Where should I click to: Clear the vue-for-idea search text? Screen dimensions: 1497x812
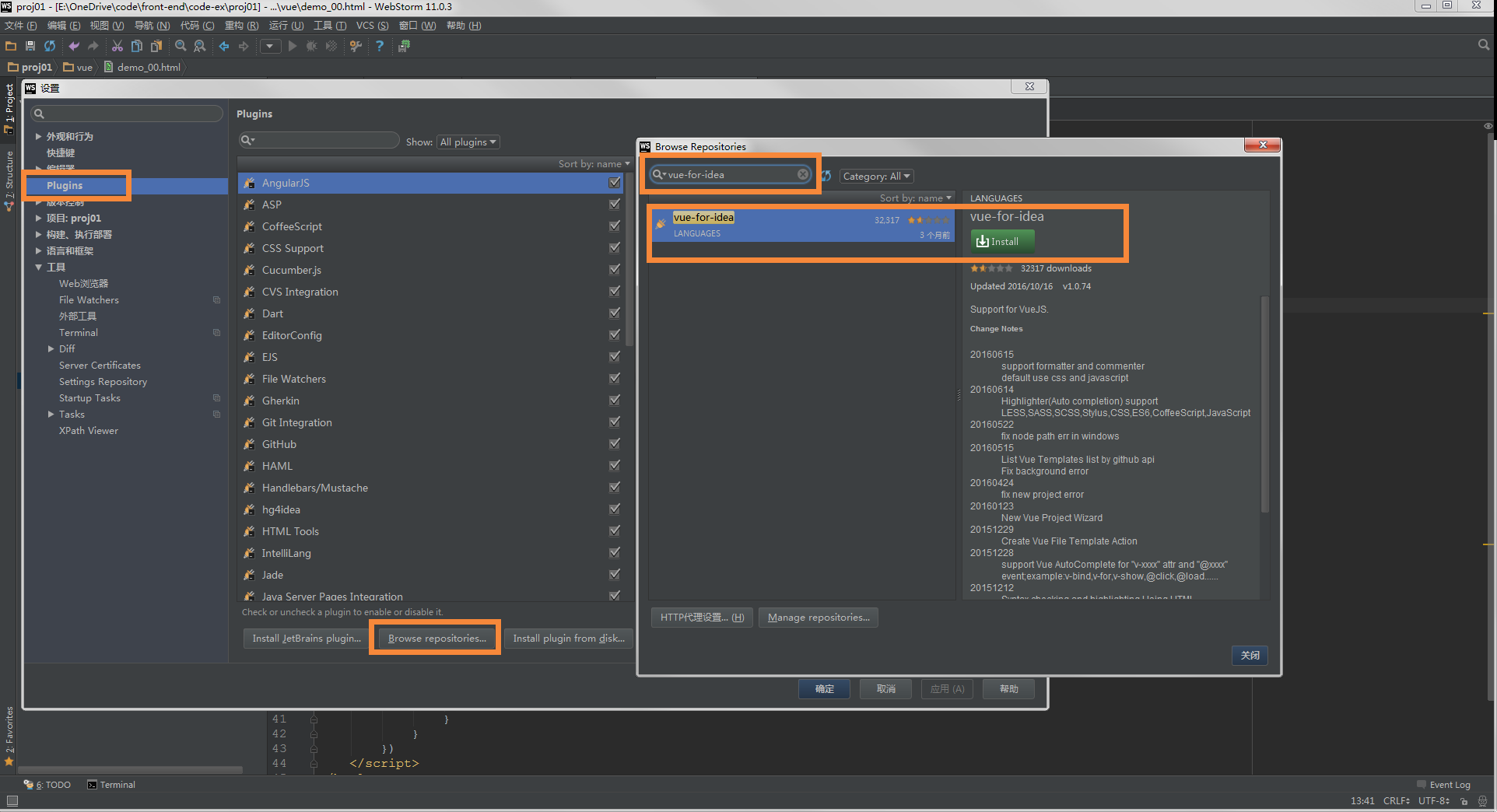(x=802, y=174)
